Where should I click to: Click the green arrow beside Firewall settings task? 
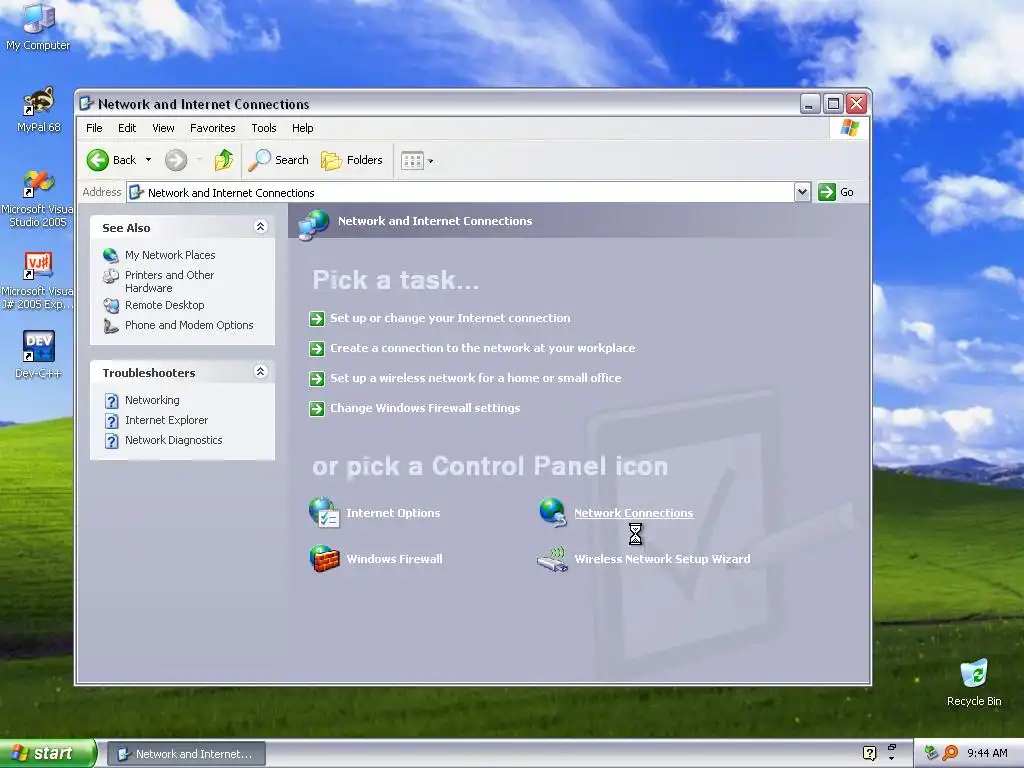[317, 409]
